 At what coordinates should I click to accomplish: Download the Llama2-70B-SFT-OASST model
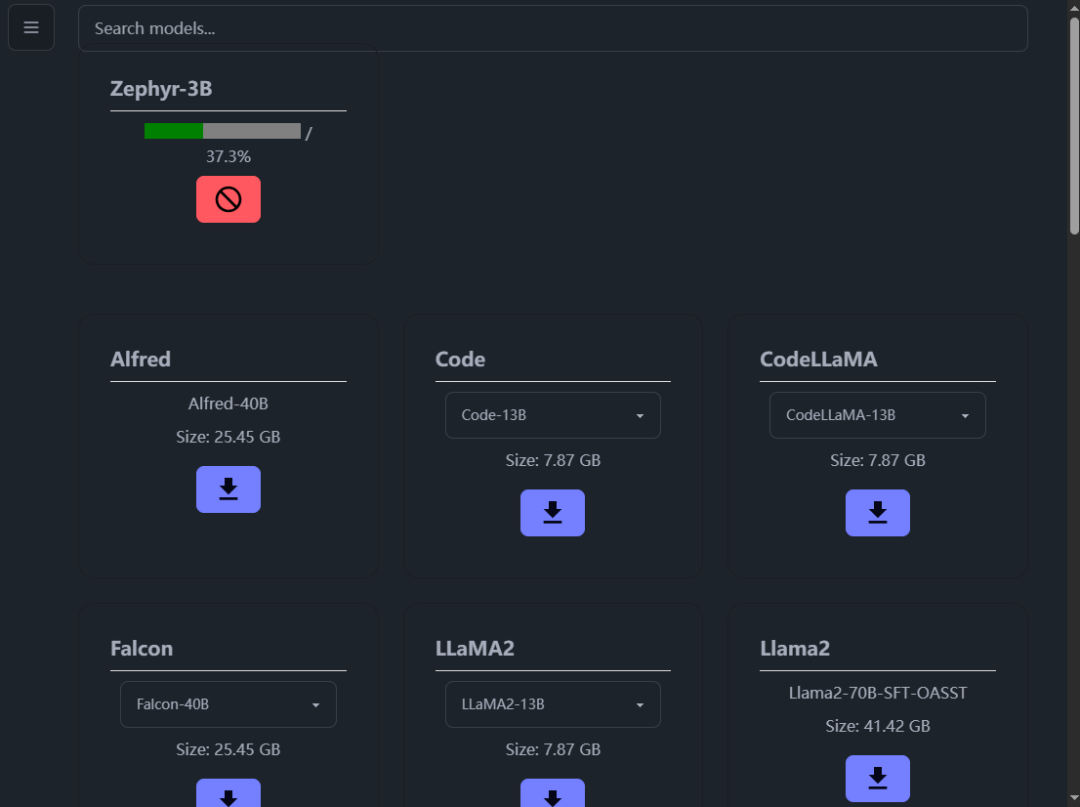click(x=878, y=779)
